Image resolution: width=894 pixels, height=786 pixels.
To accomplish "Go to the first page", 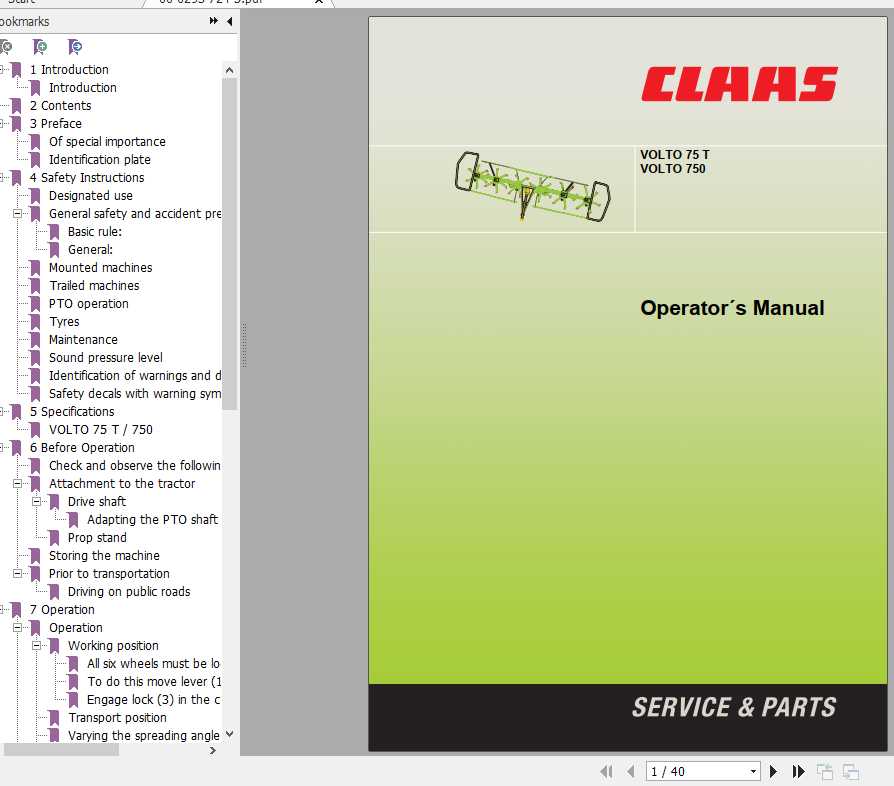I will (607, 771).
